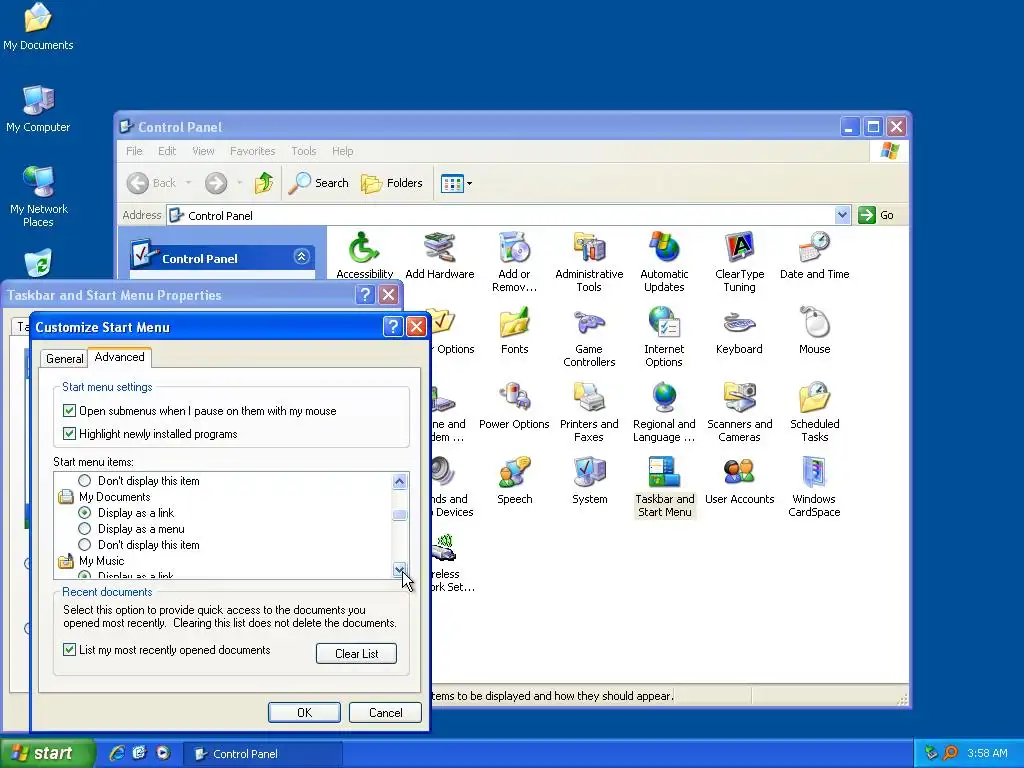Select the Advanced tab
The width and height of the screenshot is (1024, 768).
click(120, 357)
